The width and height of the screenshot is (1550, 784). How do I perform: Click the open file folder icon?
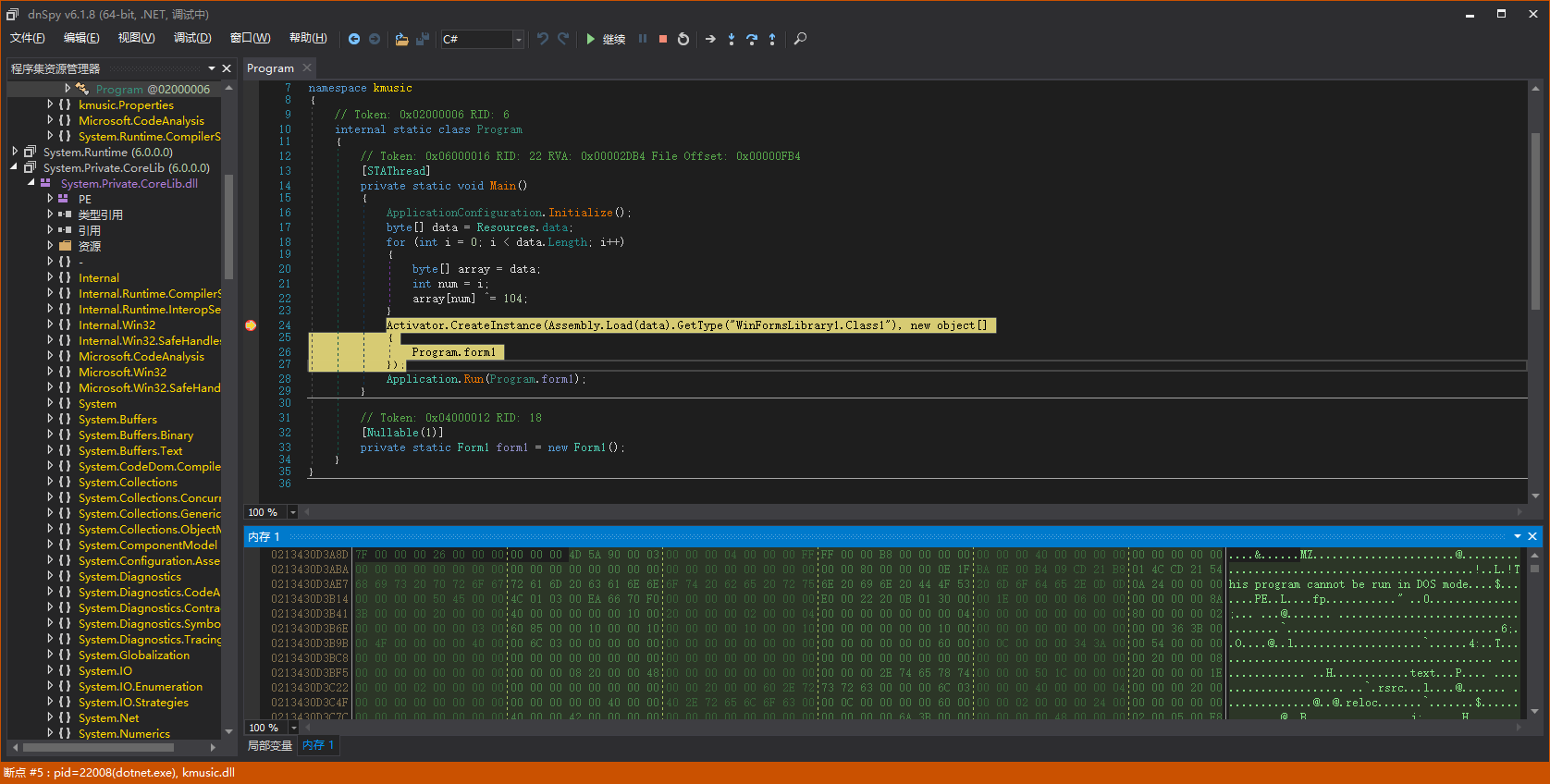[x=401, y=39]
